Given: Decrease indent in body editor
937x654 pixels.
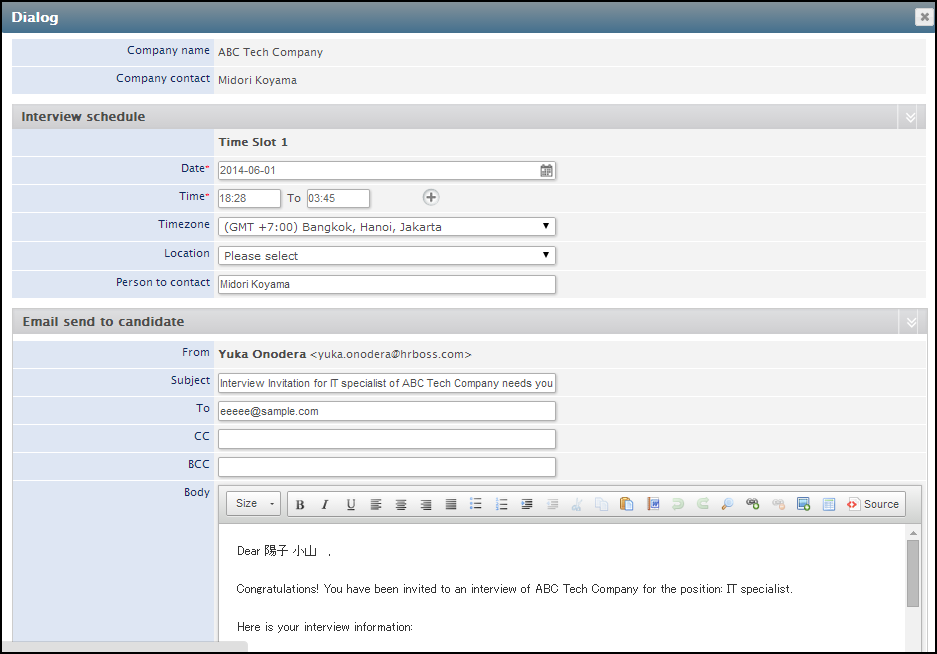Looking at the screenshot, I should [552, 505].
